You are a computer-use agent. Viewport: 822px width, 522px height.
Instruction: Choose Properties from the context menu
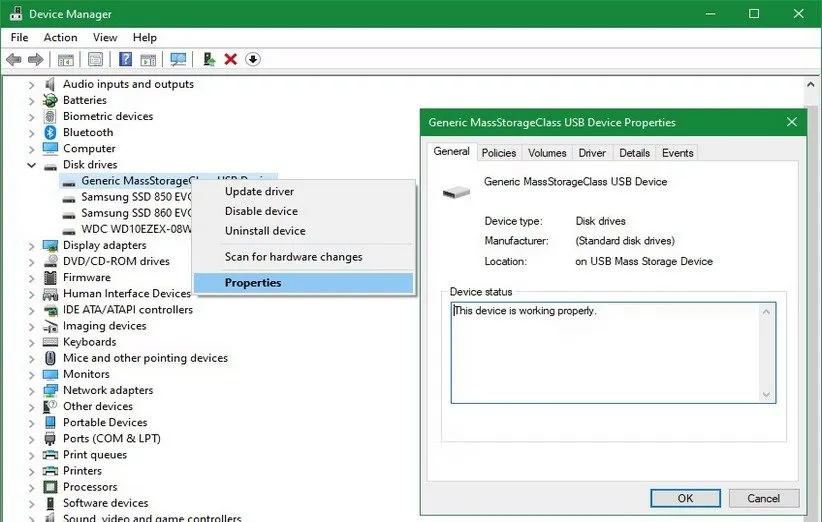coord(253,283)
